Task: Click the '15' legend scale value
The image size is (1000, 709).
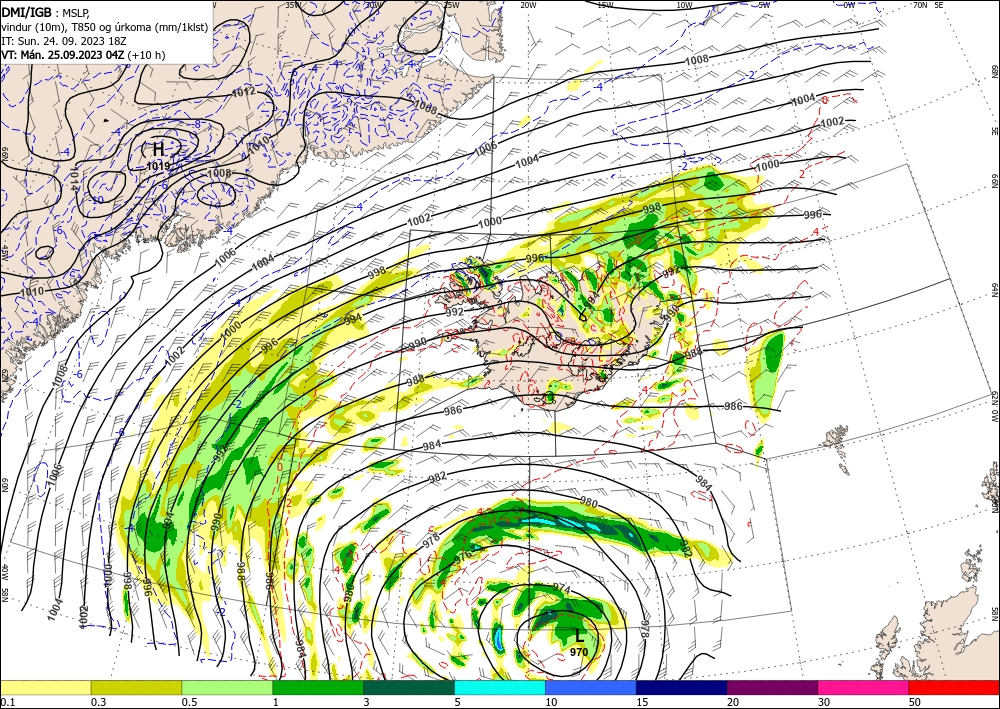Action: coord(642,702)
